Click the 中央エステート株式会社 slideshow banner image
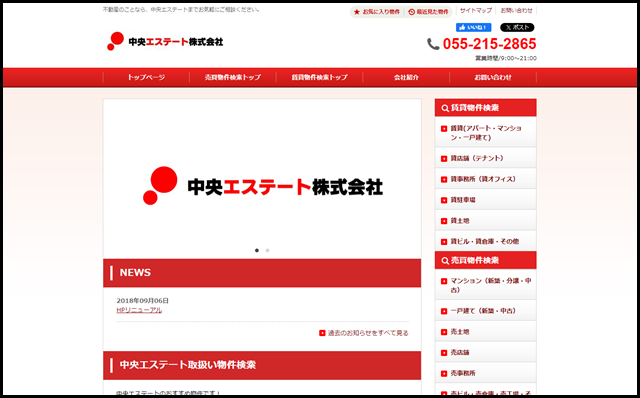 [x=262, y=178]
